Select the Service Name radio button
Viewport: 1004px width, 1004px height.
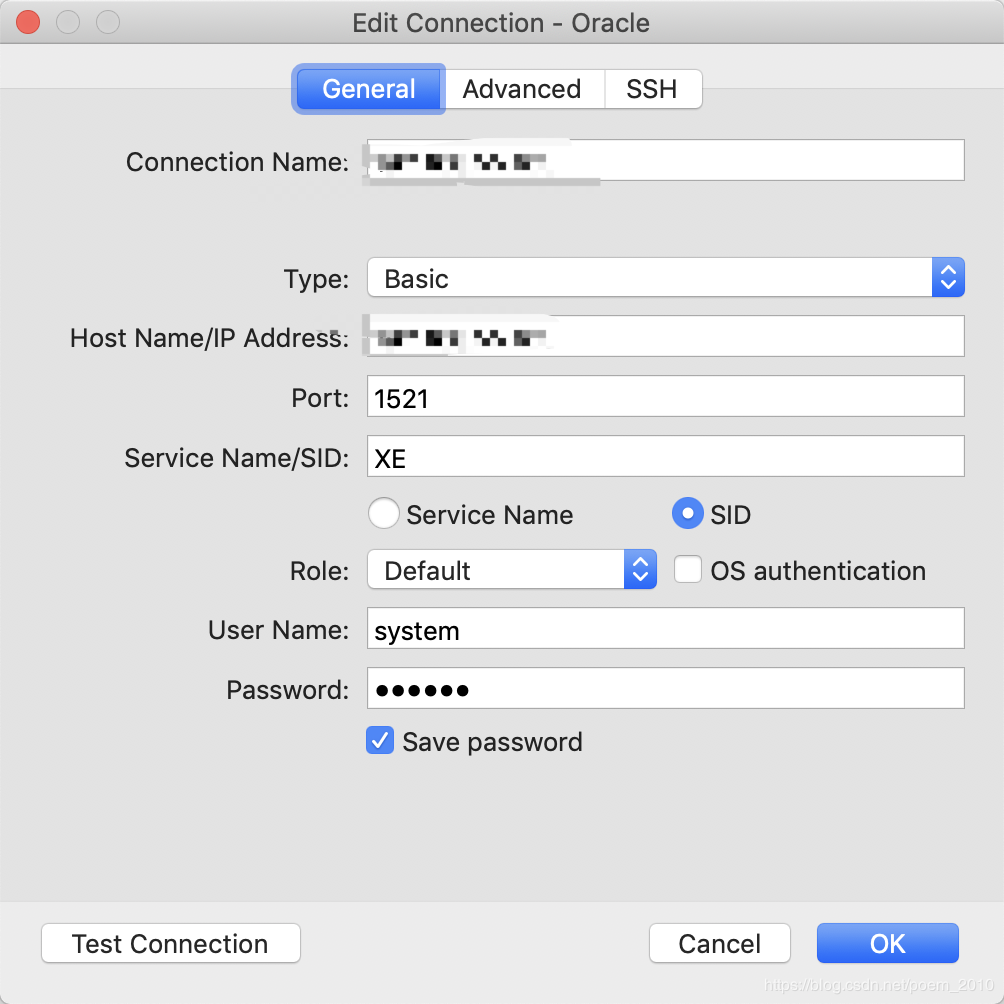click(x=384, y=514)
